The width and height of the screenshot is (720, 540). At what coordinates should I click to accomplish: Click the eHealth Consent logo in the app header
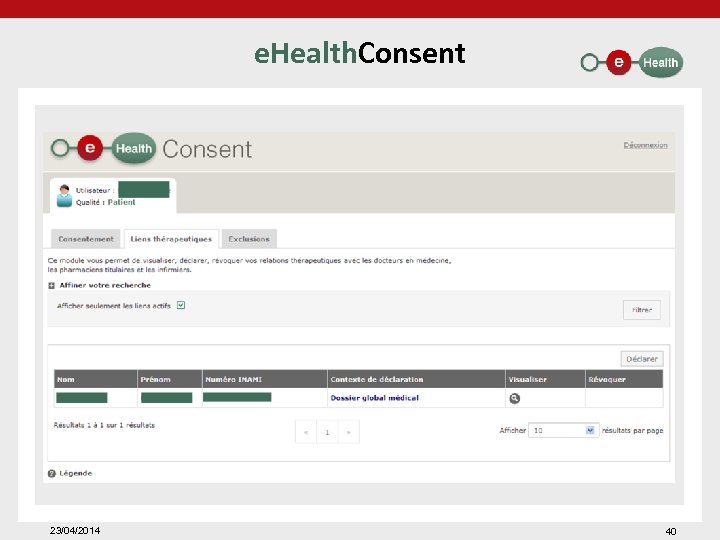(x=152, y=149)
